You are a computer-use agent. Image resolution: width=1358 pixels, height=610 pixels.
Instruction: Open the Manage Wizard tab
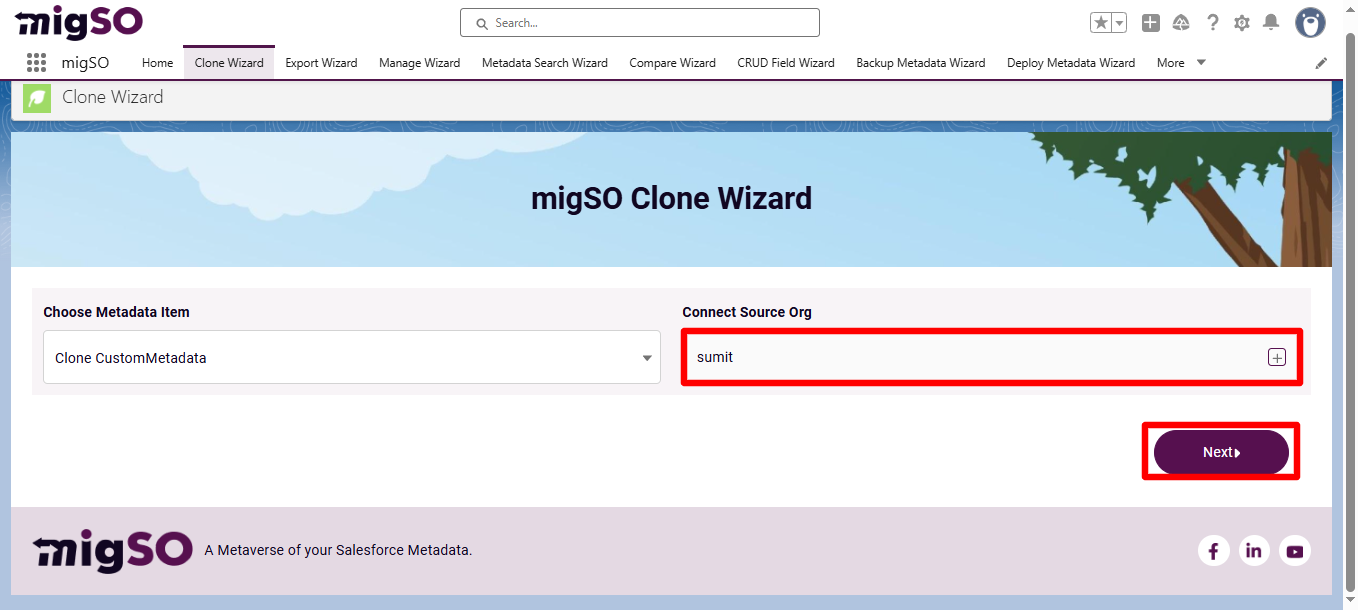pyautogui.click(x=419, y=63)
